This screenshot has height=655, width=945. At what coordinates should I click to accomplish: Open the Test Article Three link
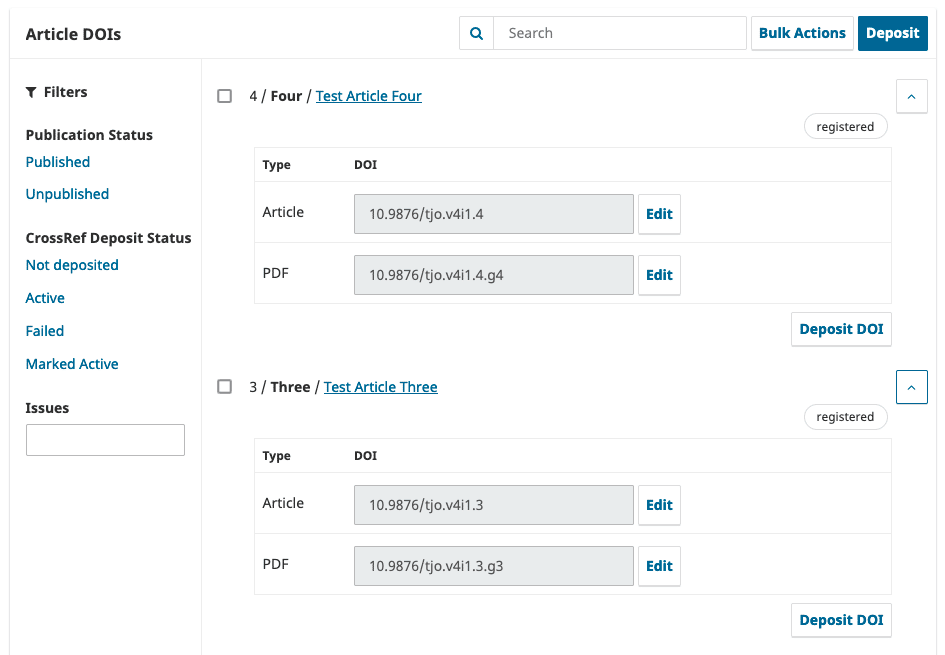click(x=380, y=387)
